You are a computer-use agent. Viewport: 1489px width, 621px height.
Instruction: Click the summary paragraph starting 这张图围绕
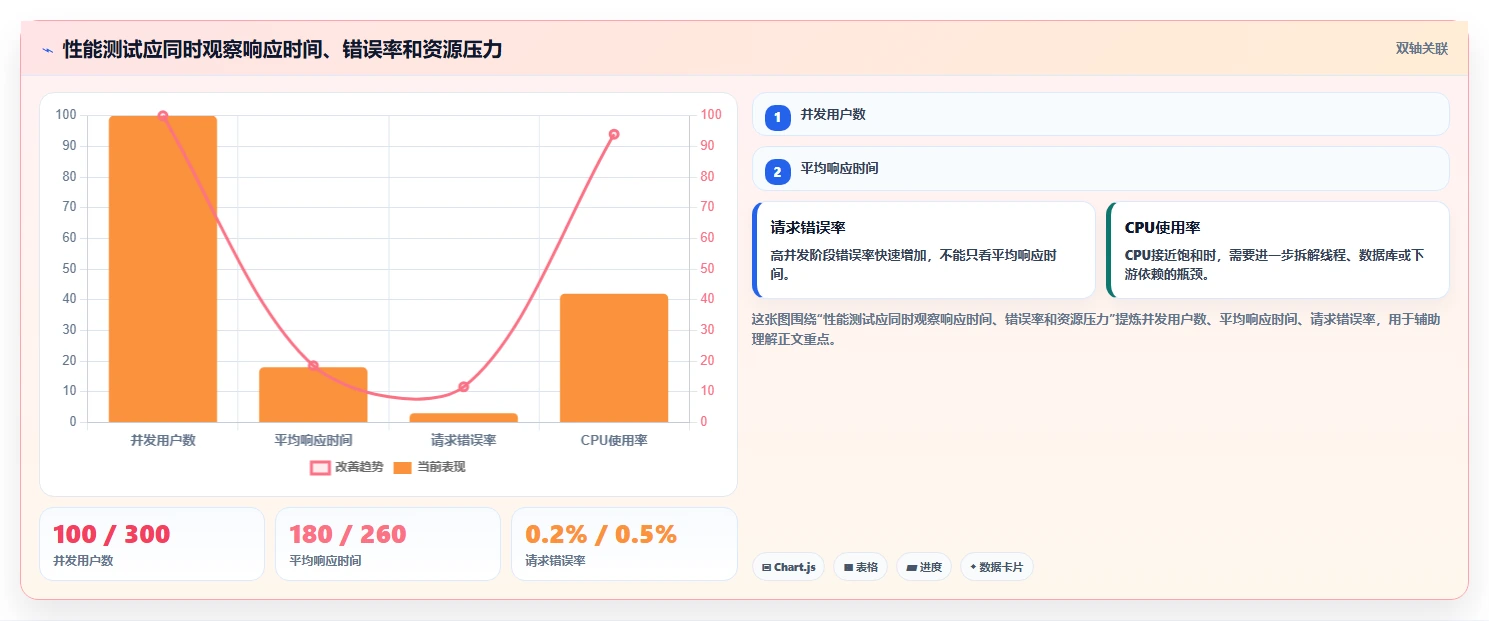1096,329
